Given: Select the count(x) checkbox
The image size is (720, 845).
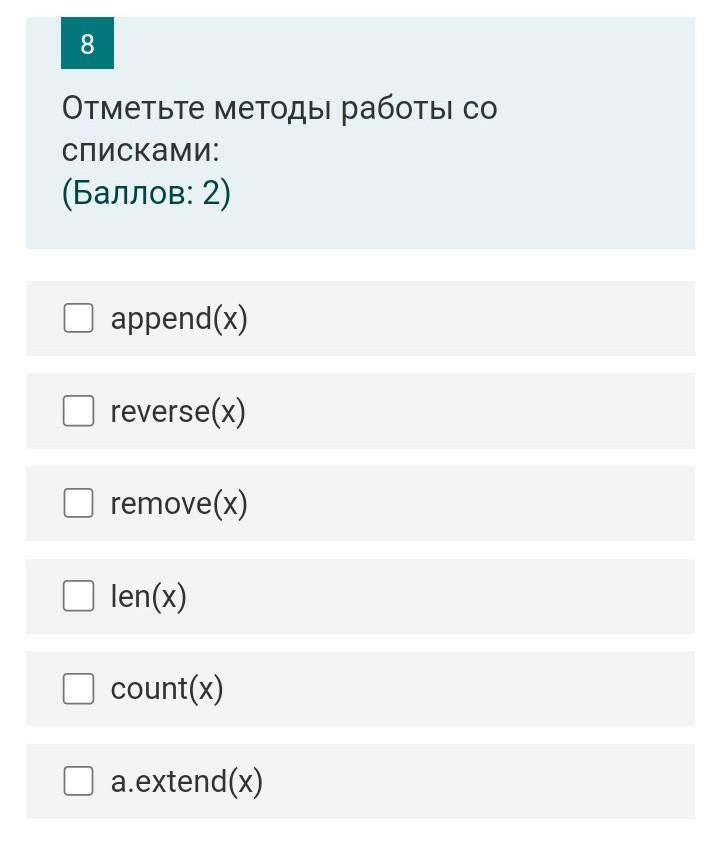Looking at the screenshot, I should [x=79, y=689].
